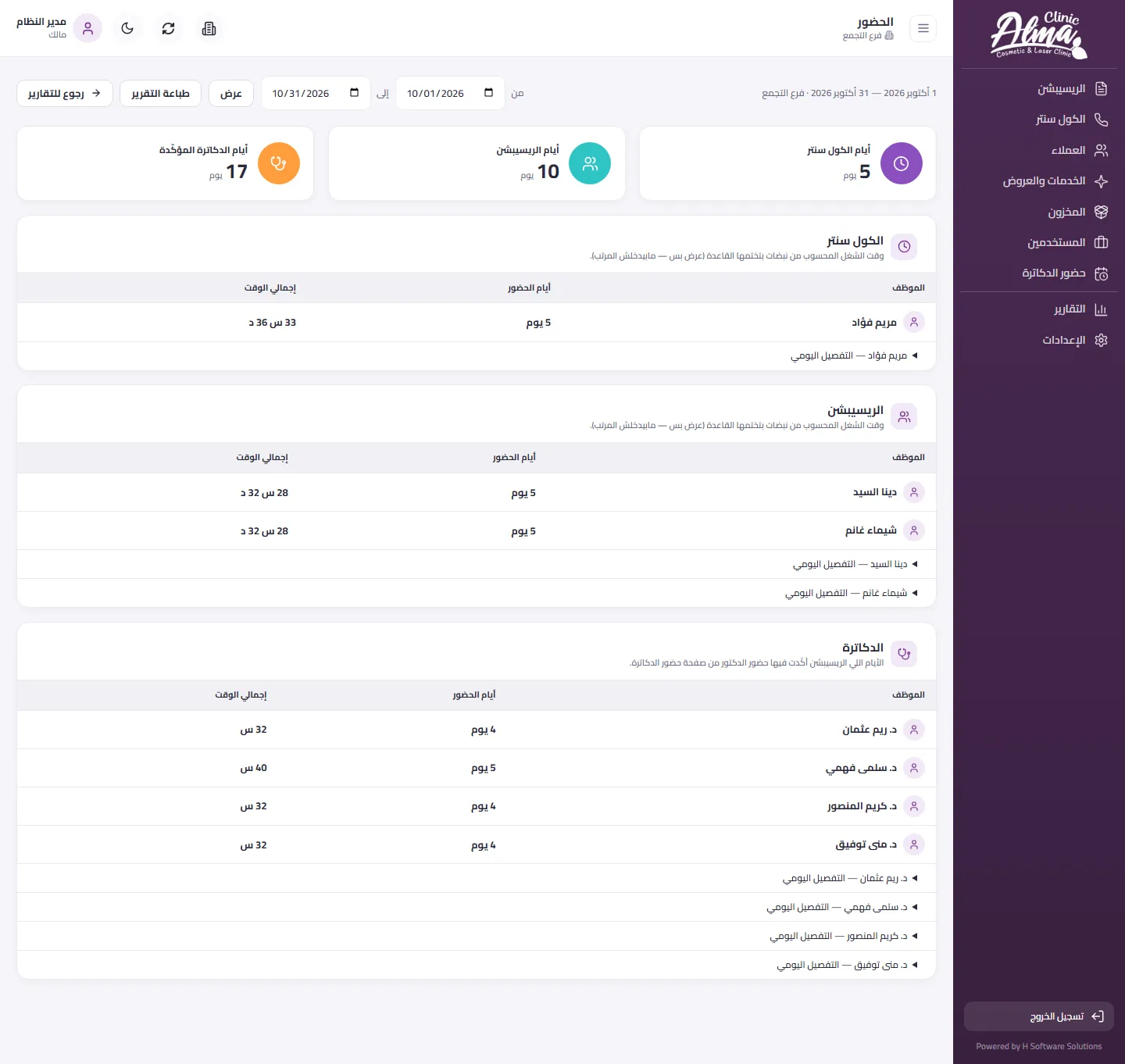Click the التقارير chart icon

point(1102,309)
